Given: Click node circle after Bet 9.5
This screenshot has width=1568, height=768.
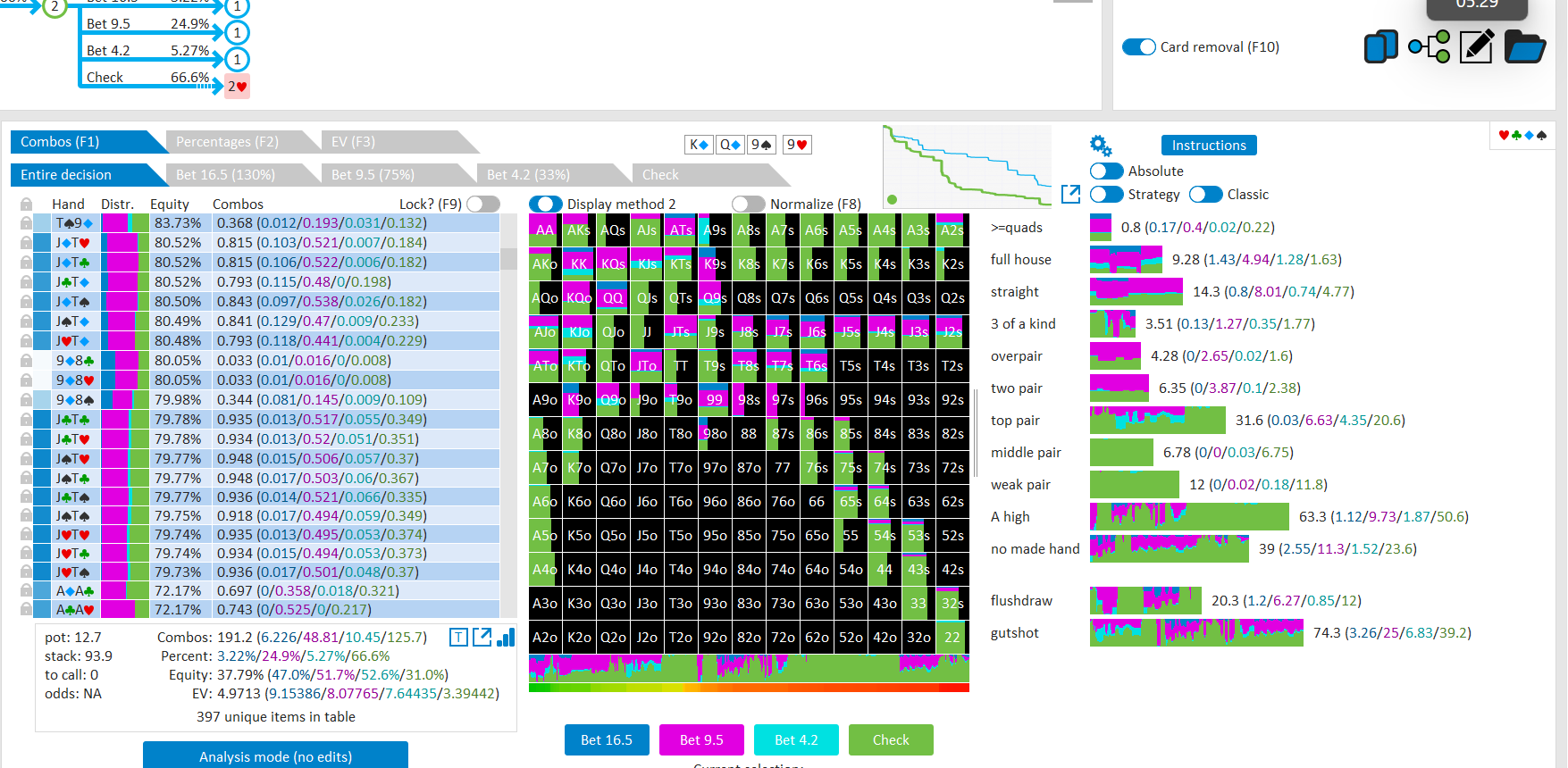Looking at the screenshot, I should pyautogui.click(x=237, y=32).
